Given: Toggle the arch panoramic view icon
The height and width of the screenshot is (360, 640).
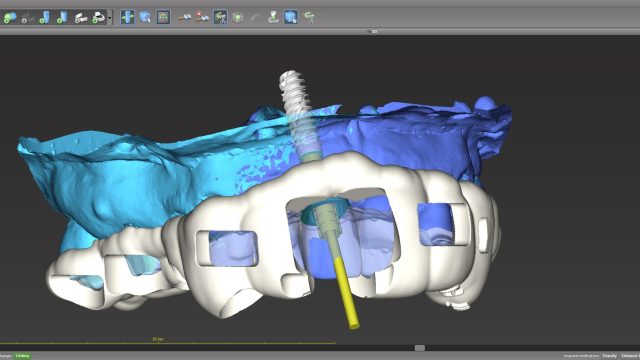Looking at the screenshot, I should pyautogui.click(x=163, y=17).
